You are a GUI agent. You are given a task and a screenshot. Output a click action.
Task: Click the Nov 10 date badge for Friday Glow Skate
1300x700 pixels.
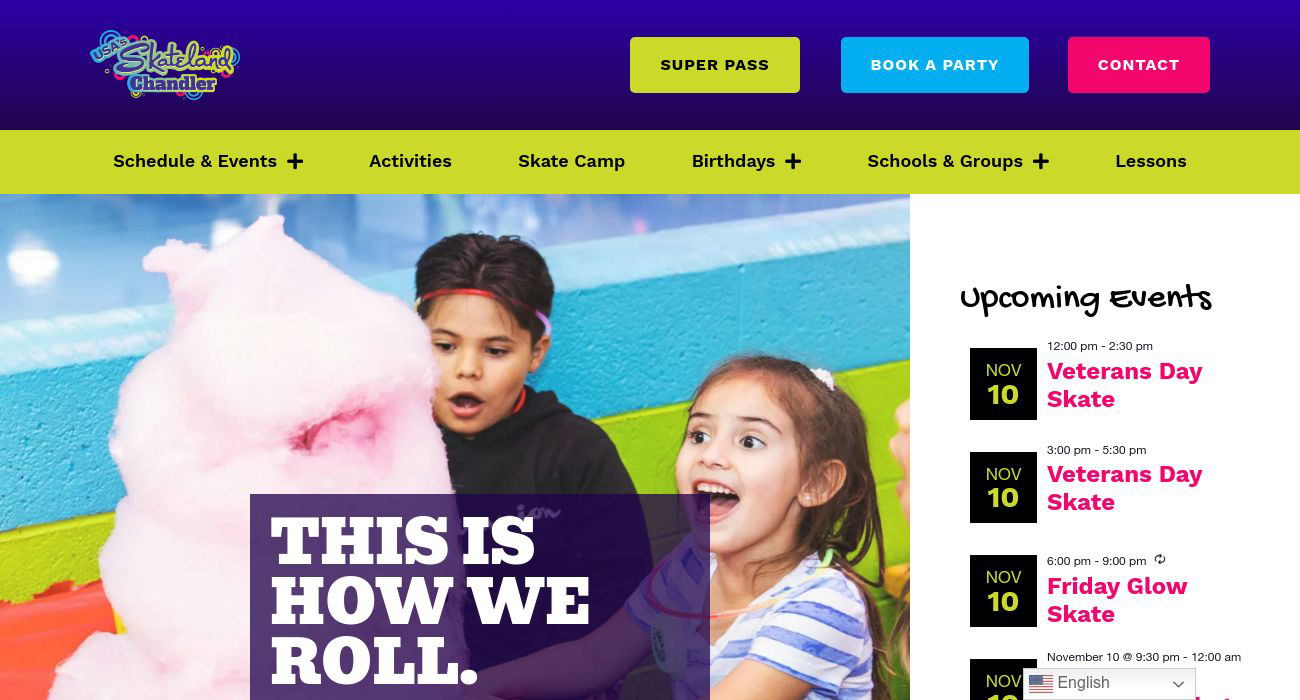click(x=1003, y=591)
